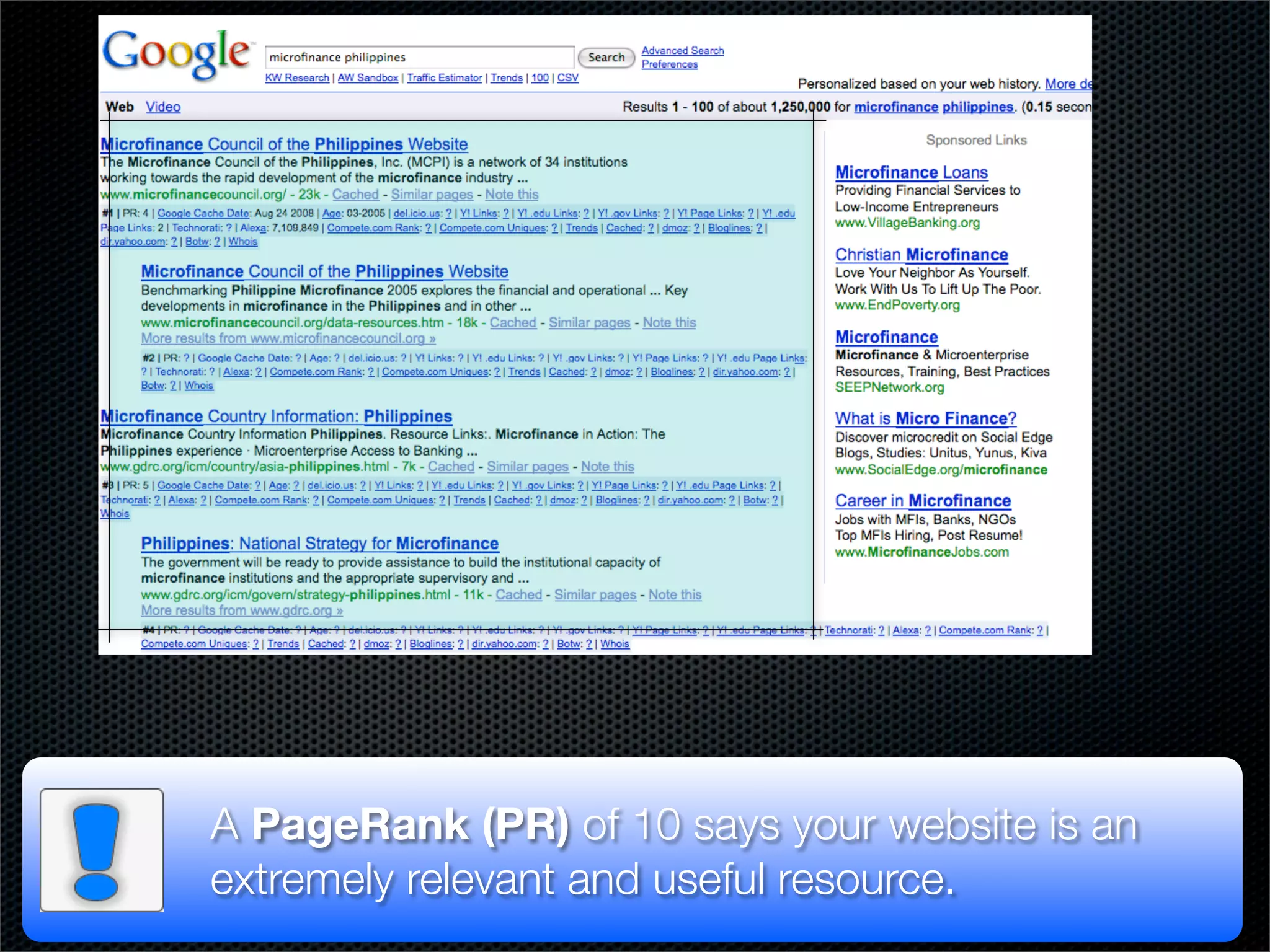Click the exclamation mark icon in banner
This screenshot has width=1270, height=952.
pos(102,850)
